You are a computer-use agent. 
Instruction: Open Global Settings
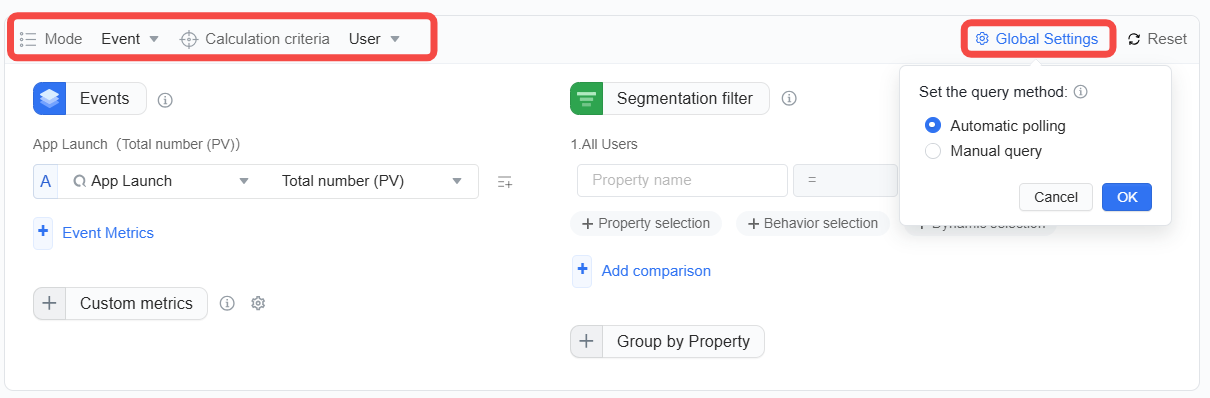click(1037, 39)
